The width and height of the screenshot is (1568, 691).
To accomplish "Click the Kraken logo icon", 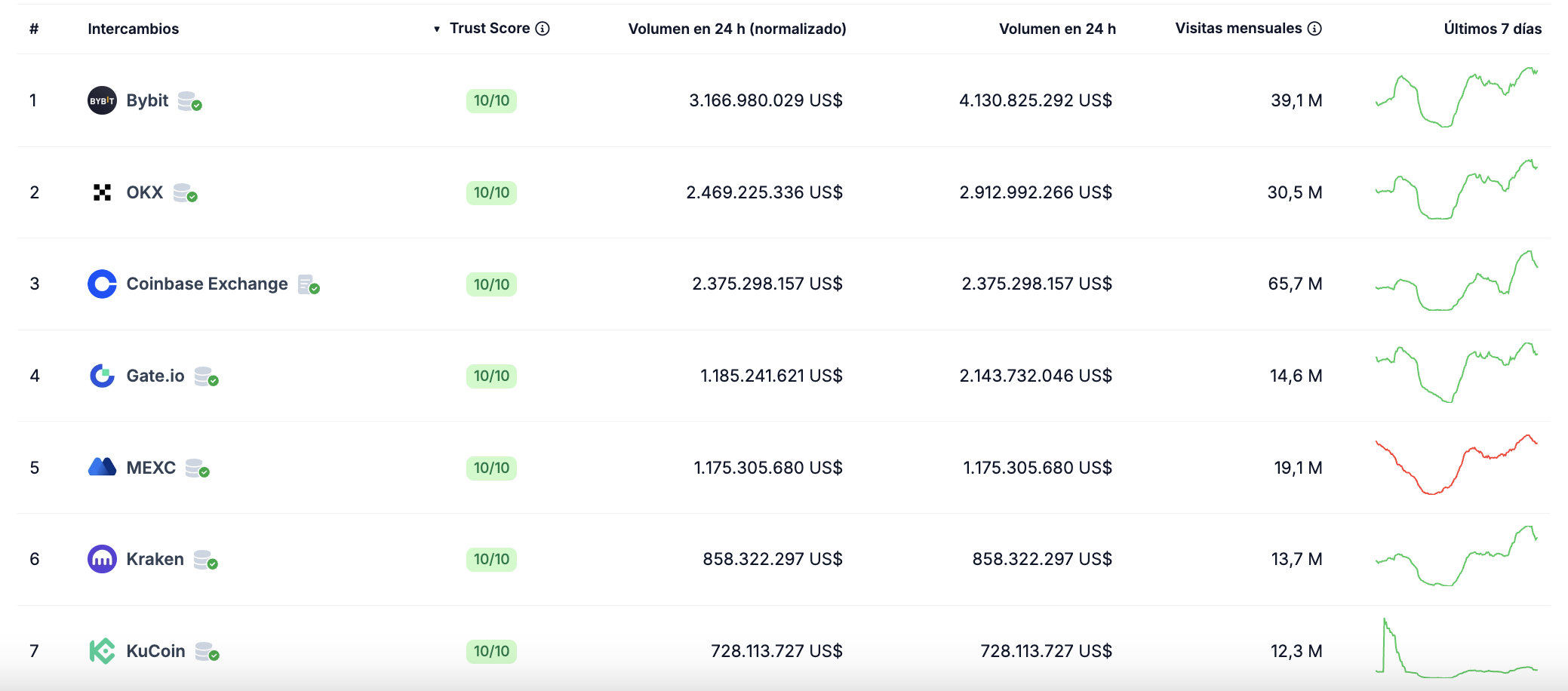I will pyautogui.click(x=102, y=559).
